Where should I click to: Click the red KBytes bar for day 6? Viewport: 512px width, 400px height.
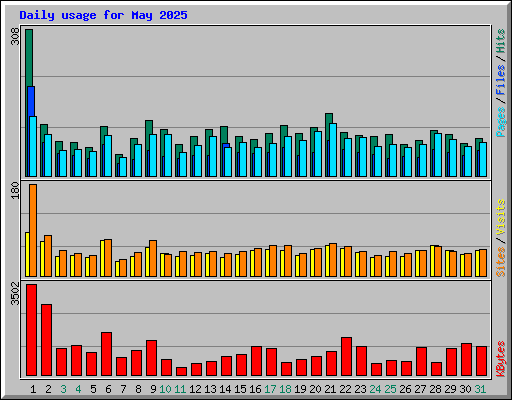click(x=106, y=354)
